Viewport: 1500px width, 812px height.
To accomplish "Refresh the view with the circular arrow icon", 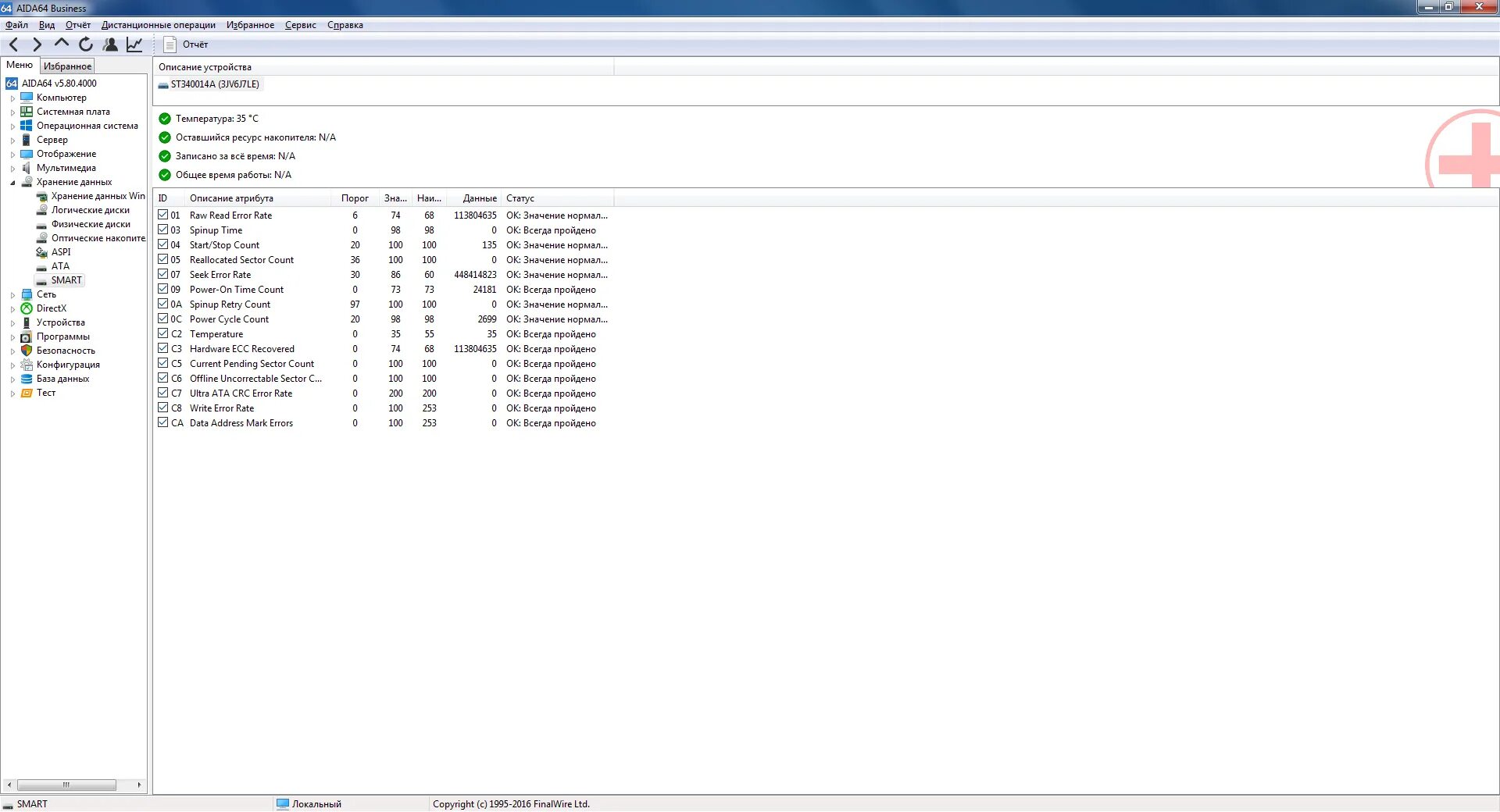I will pos(86,45).
